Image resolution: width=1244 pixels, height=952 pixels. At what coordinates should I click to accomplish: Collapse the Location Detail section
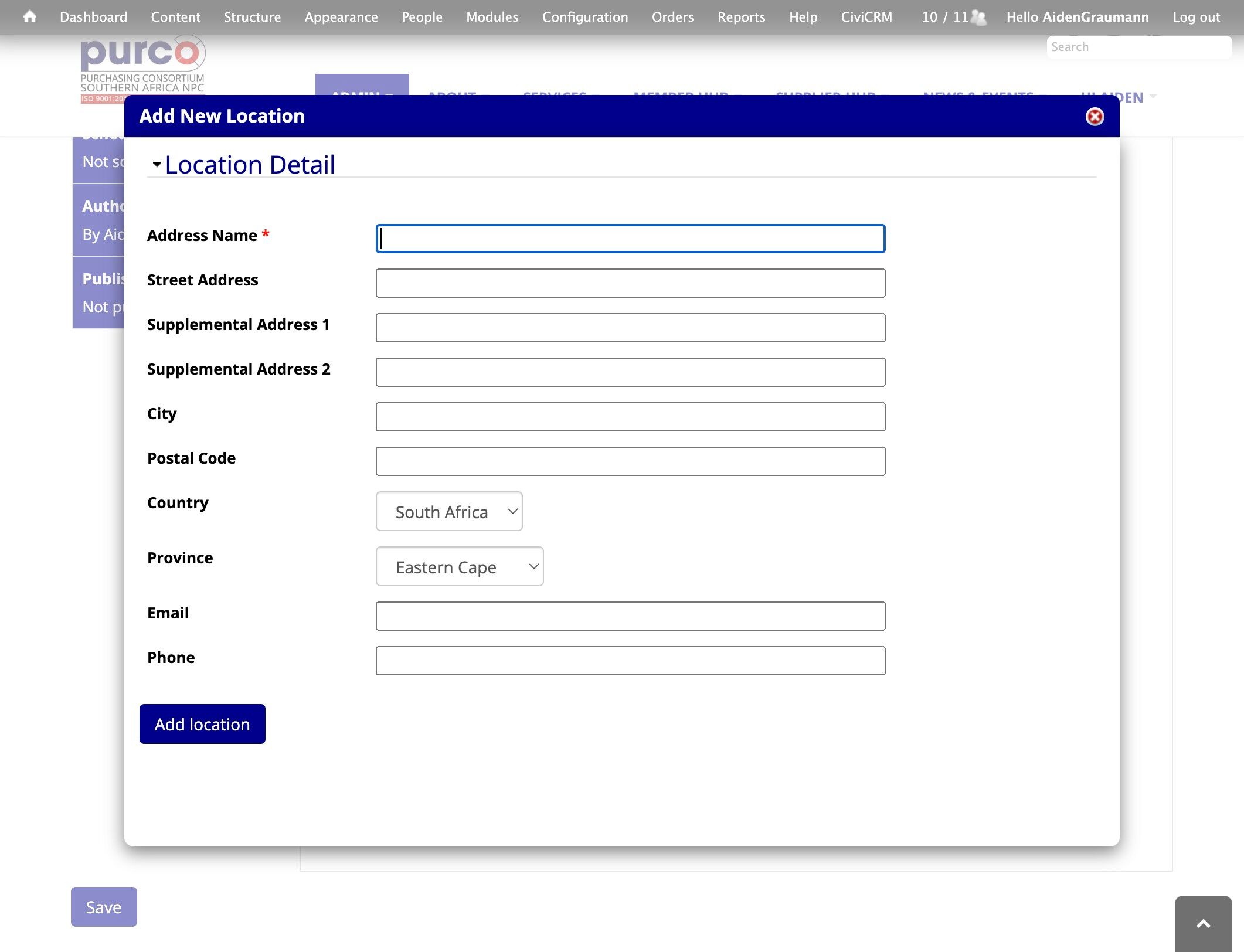point(157,165)
